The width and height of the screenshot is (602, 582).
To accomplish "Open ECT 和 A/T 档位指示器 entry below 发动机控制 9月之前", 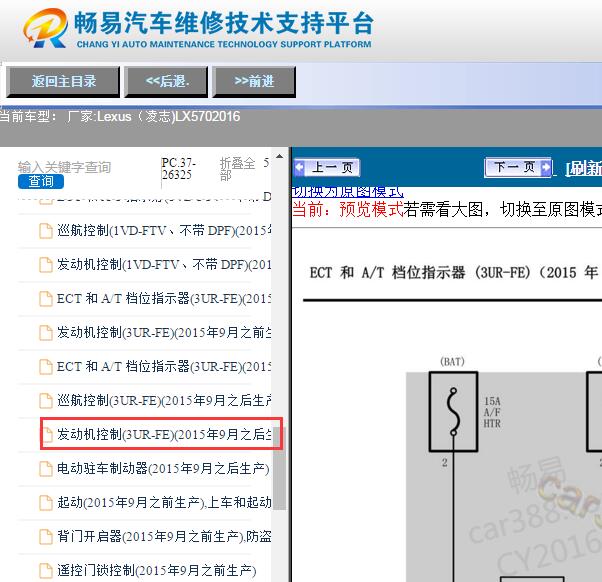I will click(x=164, y=366).
